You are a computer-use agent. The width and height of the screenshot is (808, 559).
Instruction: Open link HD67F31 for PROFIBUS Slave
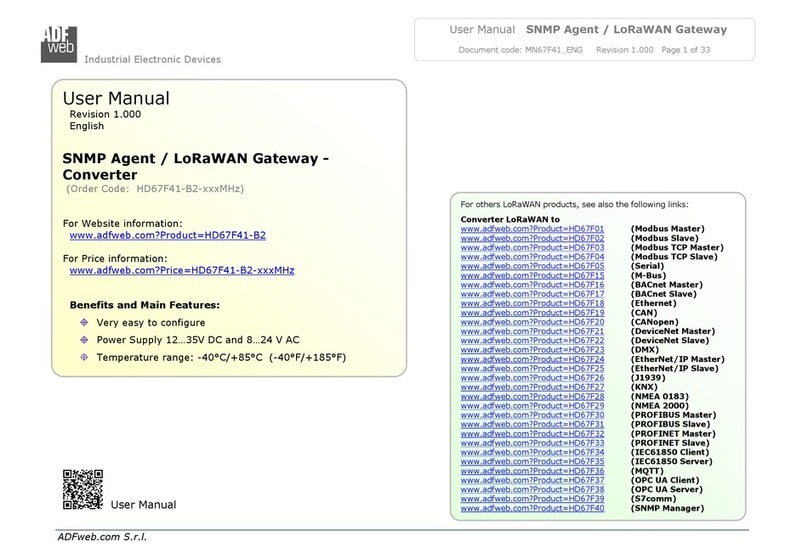coord(532,424)
